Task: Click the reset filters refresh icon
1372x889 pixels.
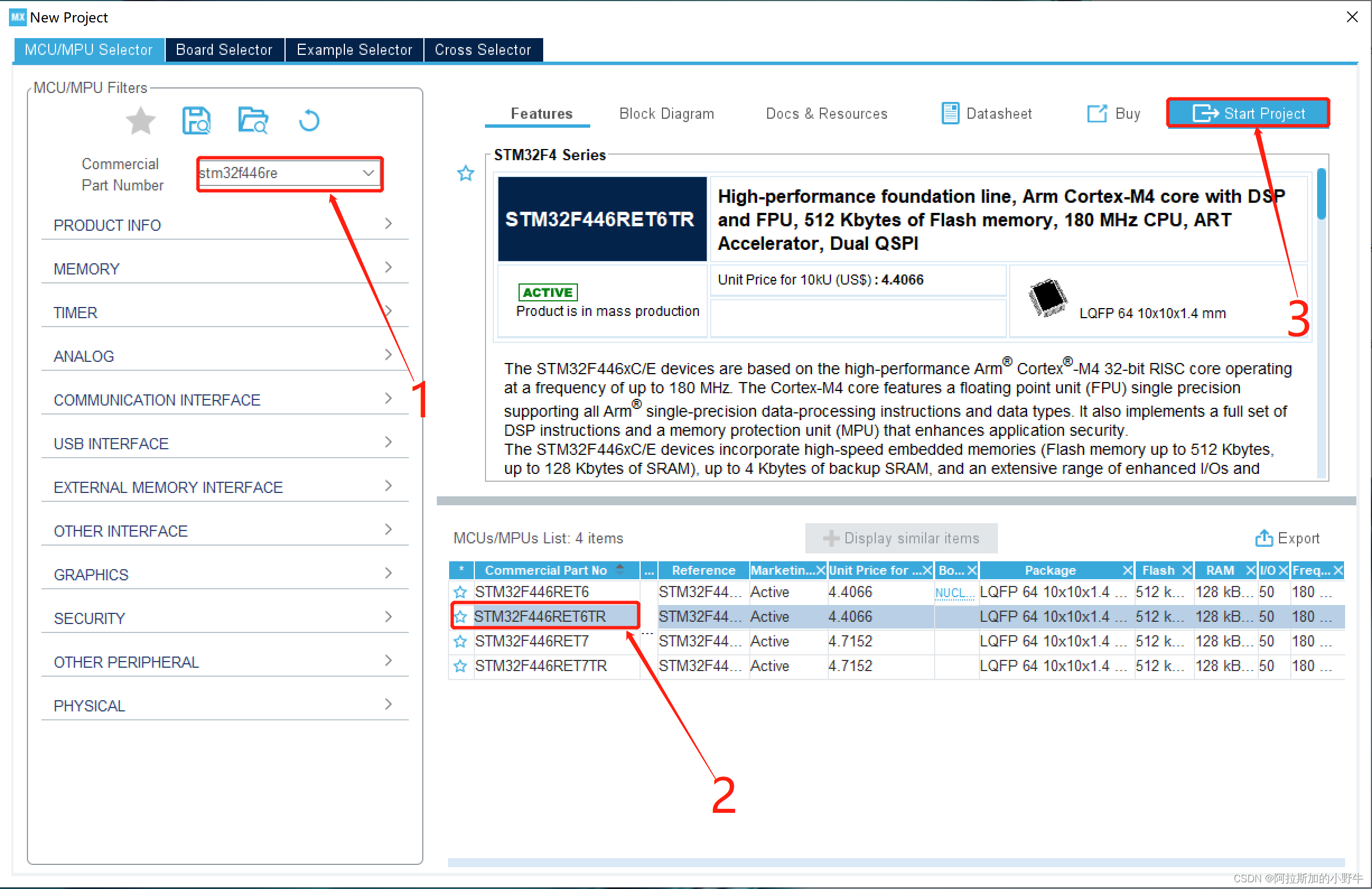Action: coord(309,120)
